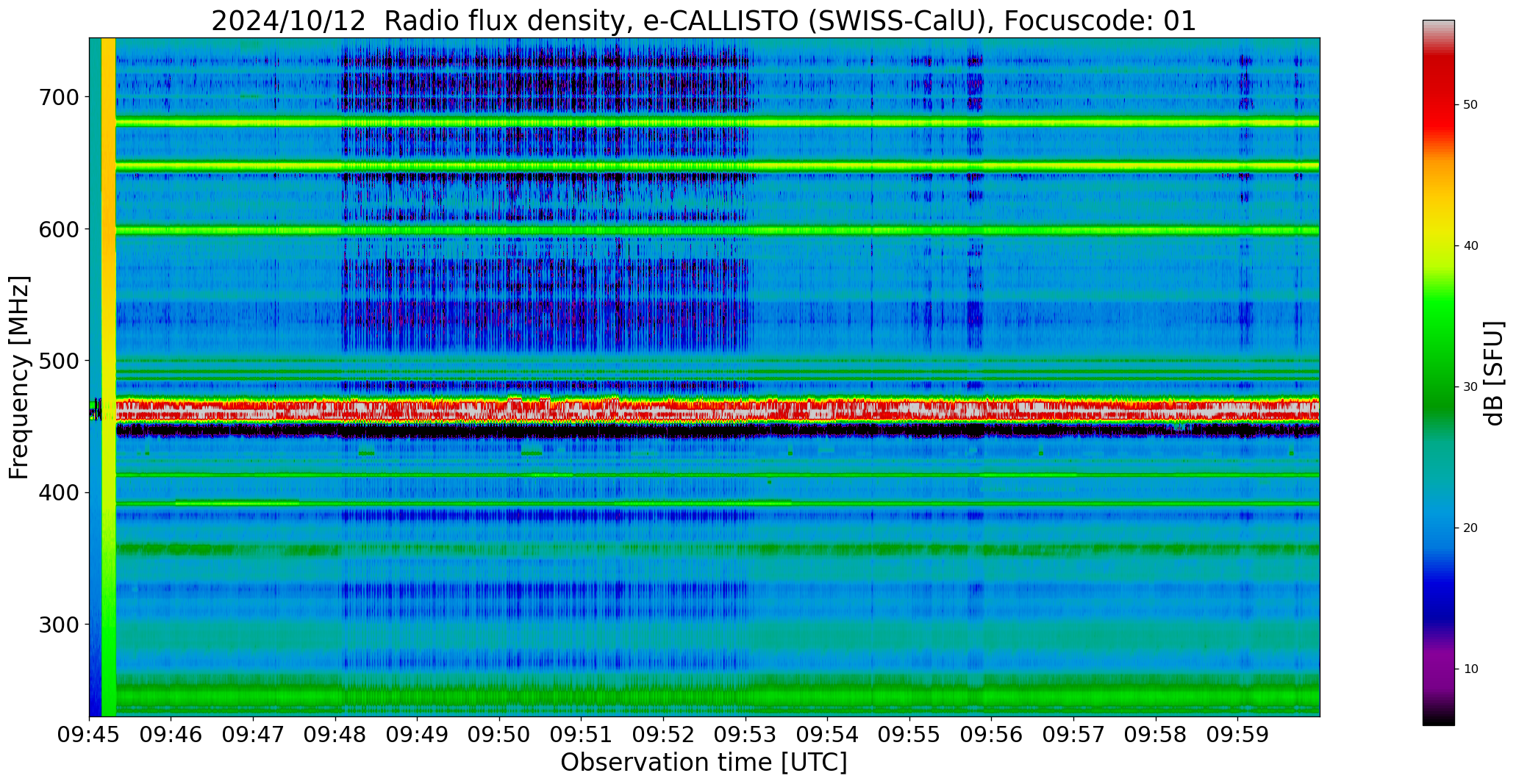The height and width of the screenshot is (784, 1516).
Task: Click the 'Observation time [UTC]' axis title
Action: [x=704, y=763]
